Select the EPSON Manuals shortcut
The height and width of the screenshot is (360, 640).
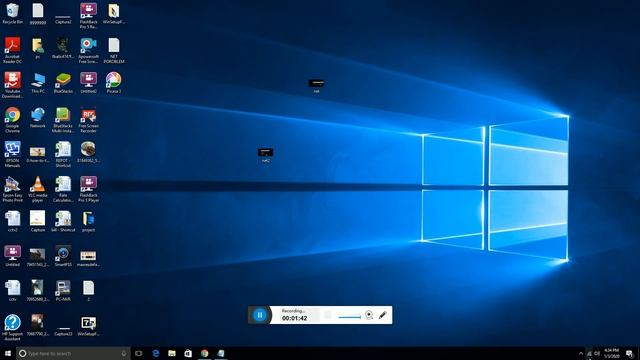[x=12, y=154]
